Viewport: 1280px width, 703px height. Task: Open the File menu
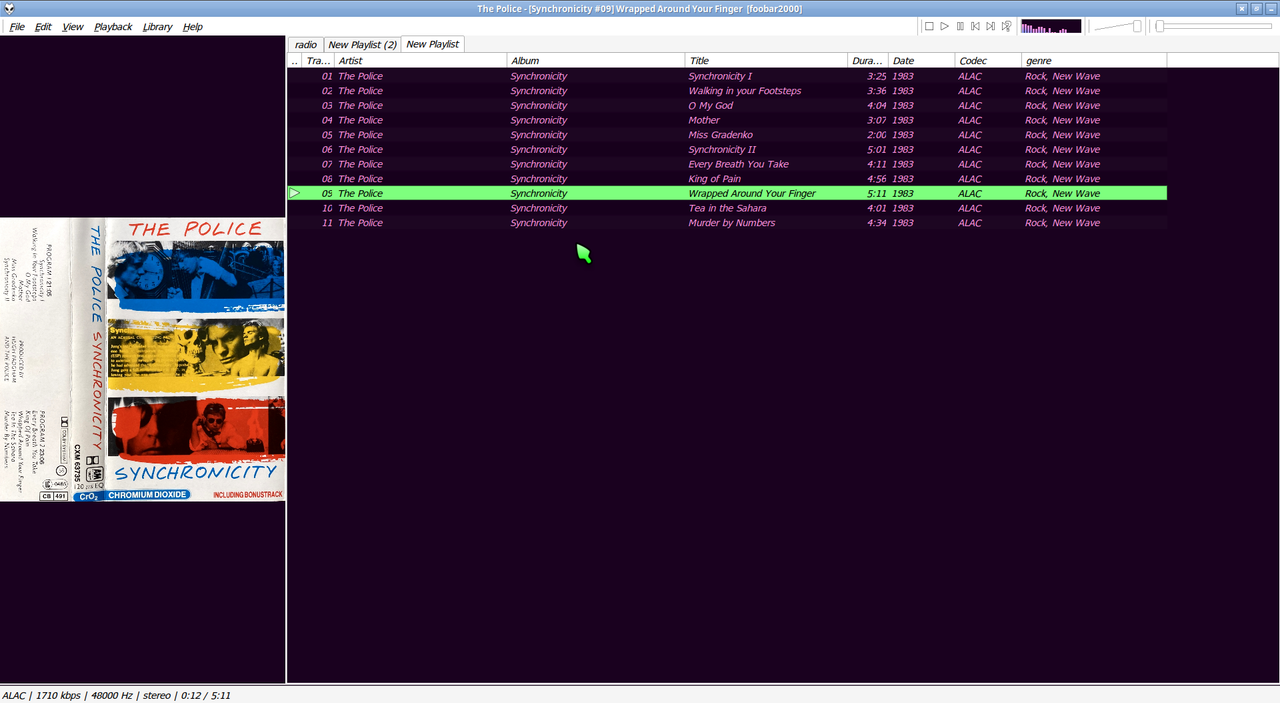point(17,27)
